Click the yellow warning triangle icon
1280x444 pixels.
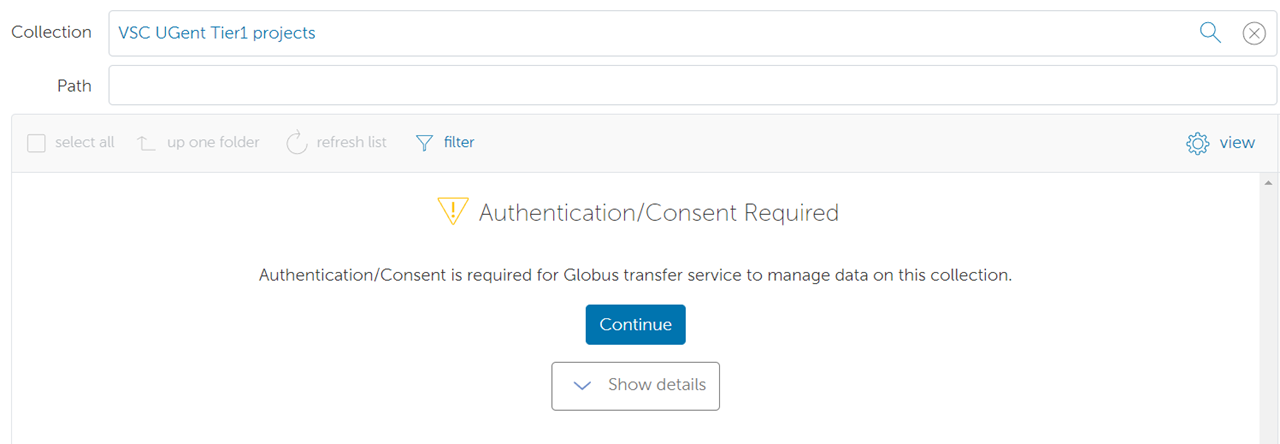[x=453, y=211]
